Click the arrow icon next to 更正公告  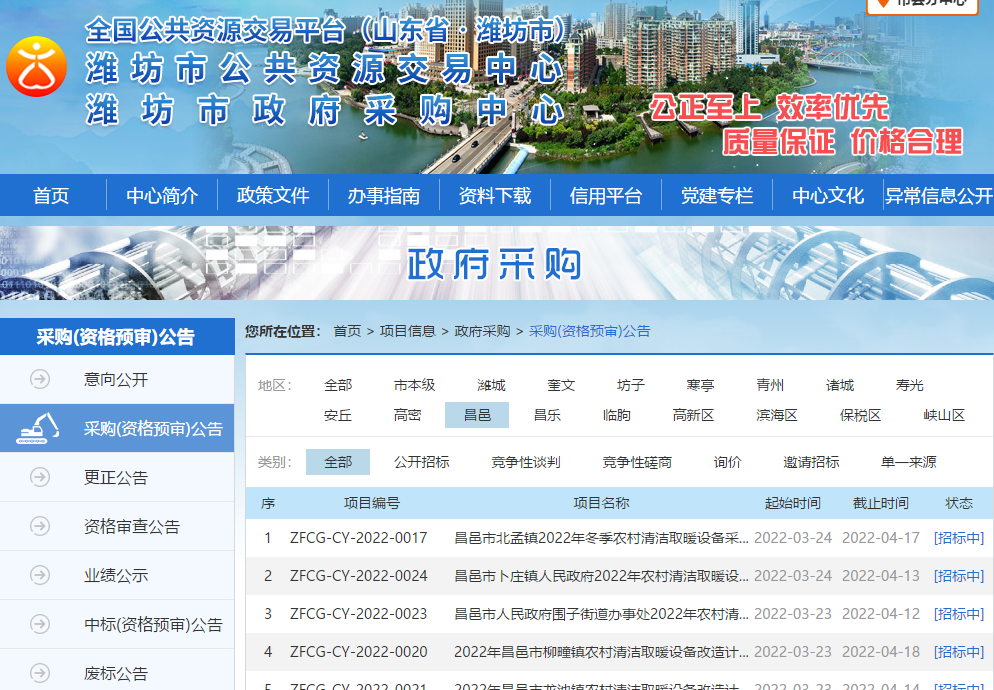[39, 478]
